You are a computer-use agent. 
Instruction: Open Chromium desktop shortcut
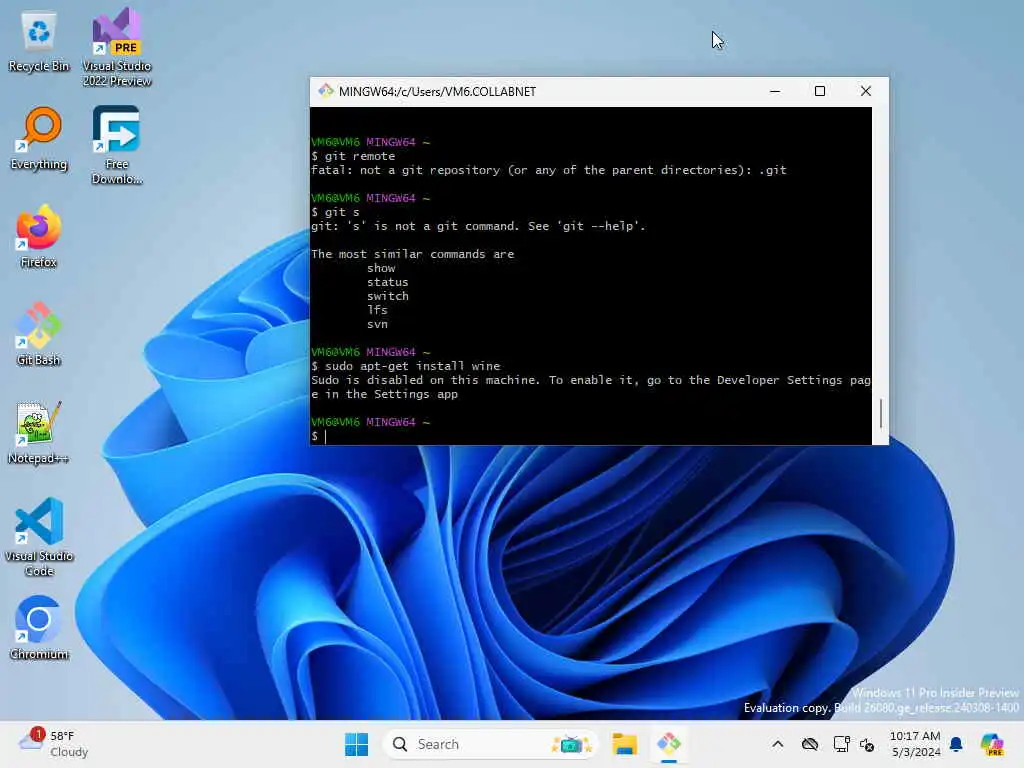(39, 628)
